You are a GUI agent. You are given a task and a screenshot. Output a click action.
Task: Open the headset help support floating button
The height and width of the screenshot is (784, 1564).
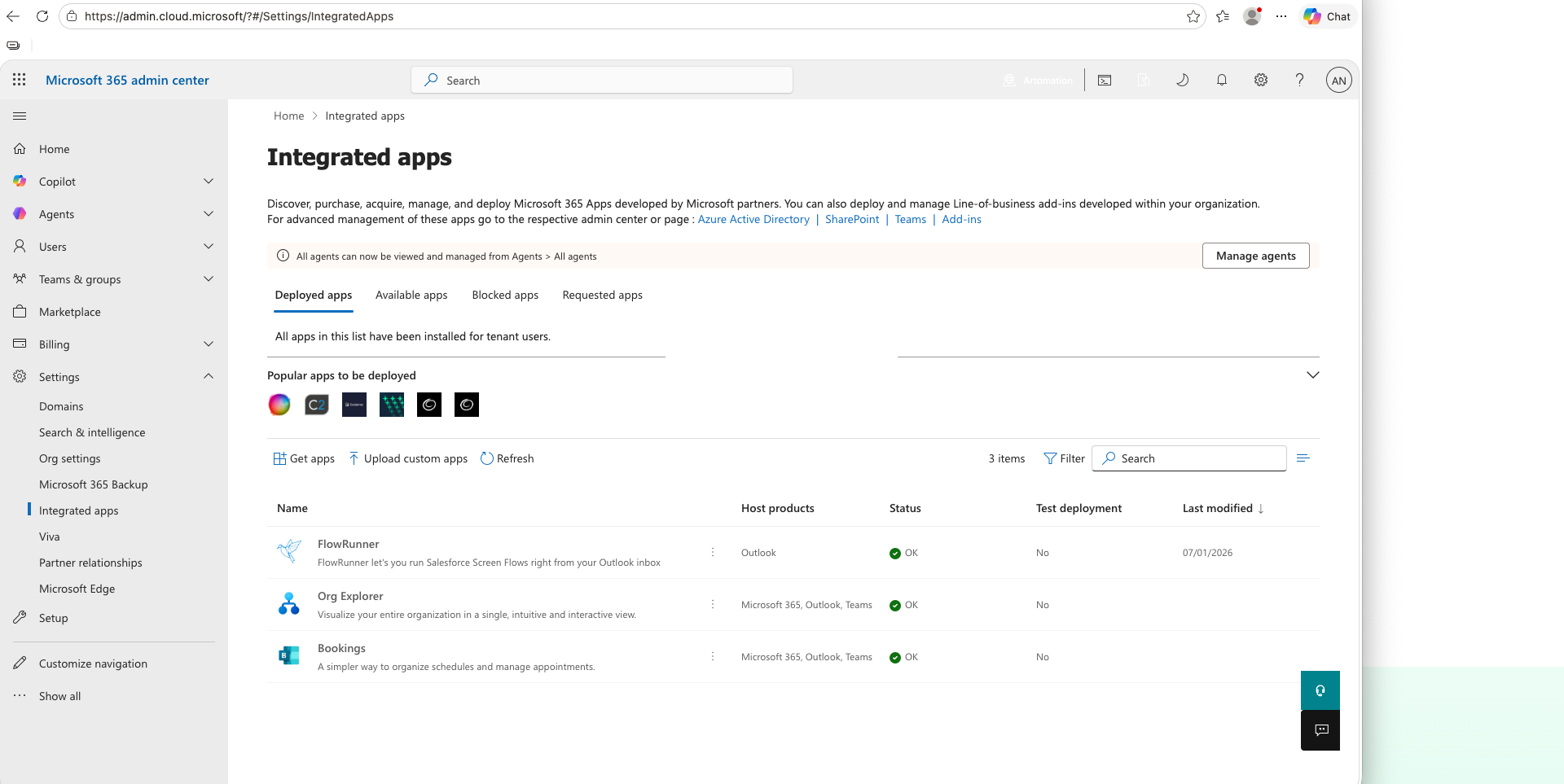(1320, 690)
